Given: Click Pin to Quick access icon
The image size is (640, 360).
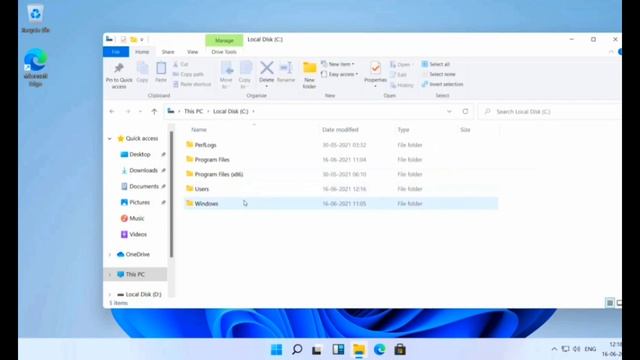Looking at the screenshot, I should coord(119,68).
